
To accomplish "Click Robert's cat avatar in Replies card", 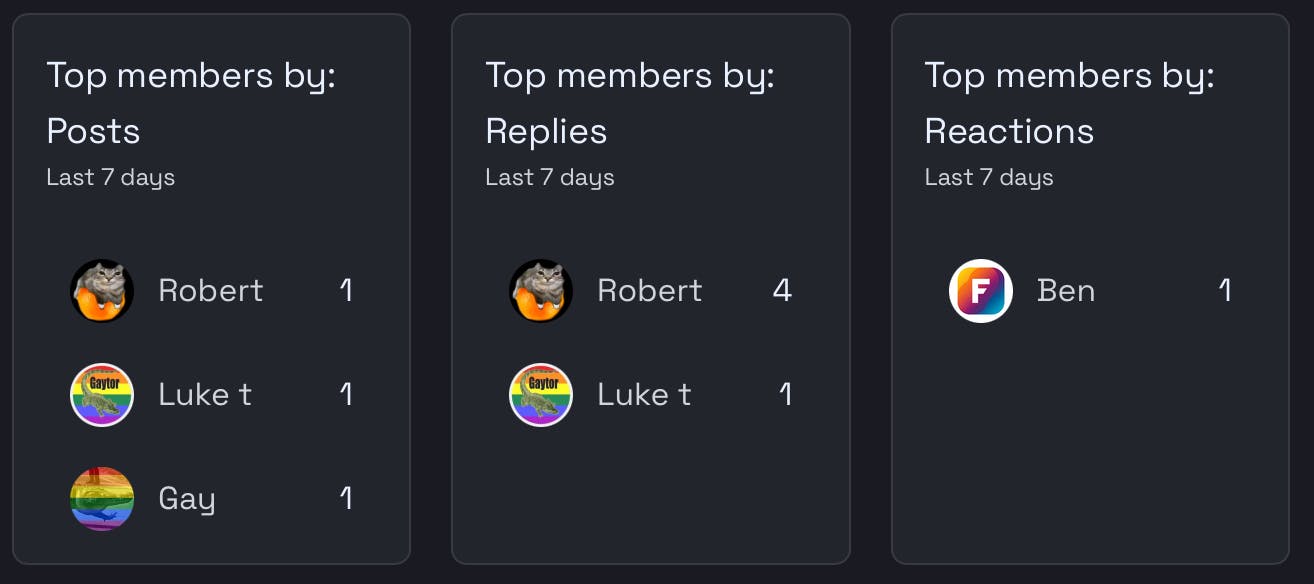I will (541, 291).
